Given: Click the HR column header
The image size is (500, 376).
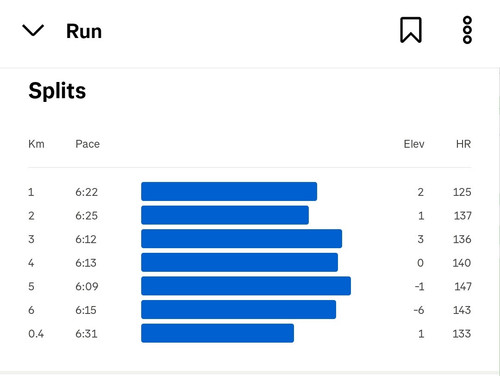Looking at the screenshot, I should 463,144.
